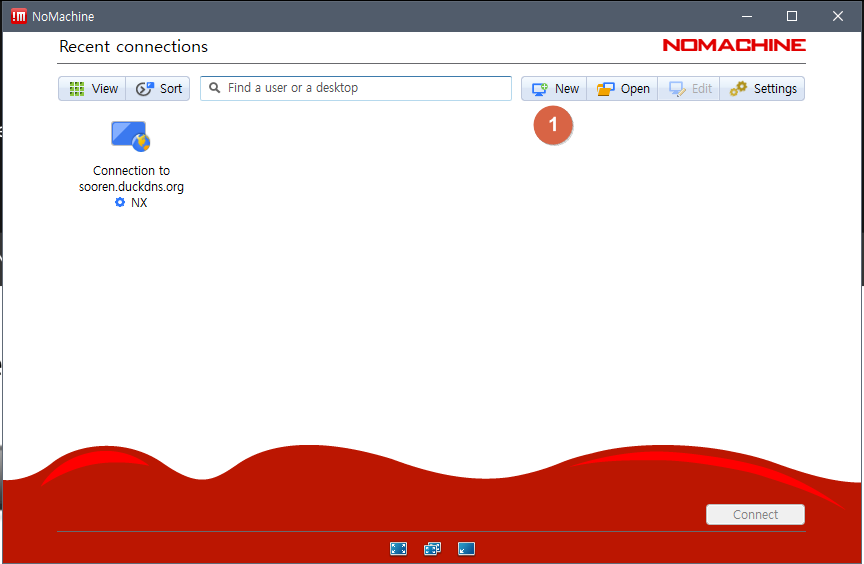Close the NoMachine window
Screen dimensions: 864x564
838,17
